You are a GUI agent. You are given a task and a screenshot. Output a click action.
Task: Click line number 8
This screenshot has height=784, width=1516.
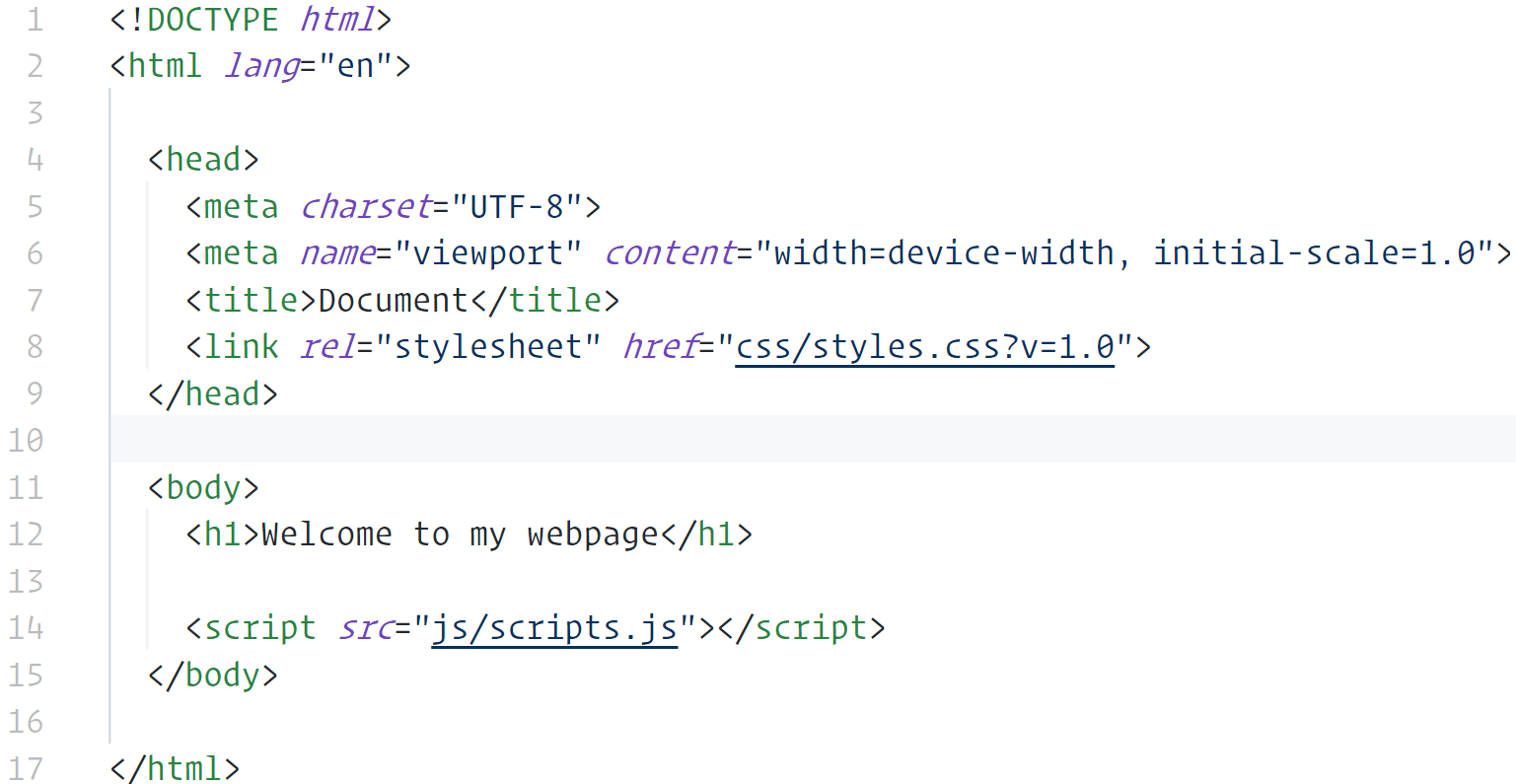[x=35, y=347]
